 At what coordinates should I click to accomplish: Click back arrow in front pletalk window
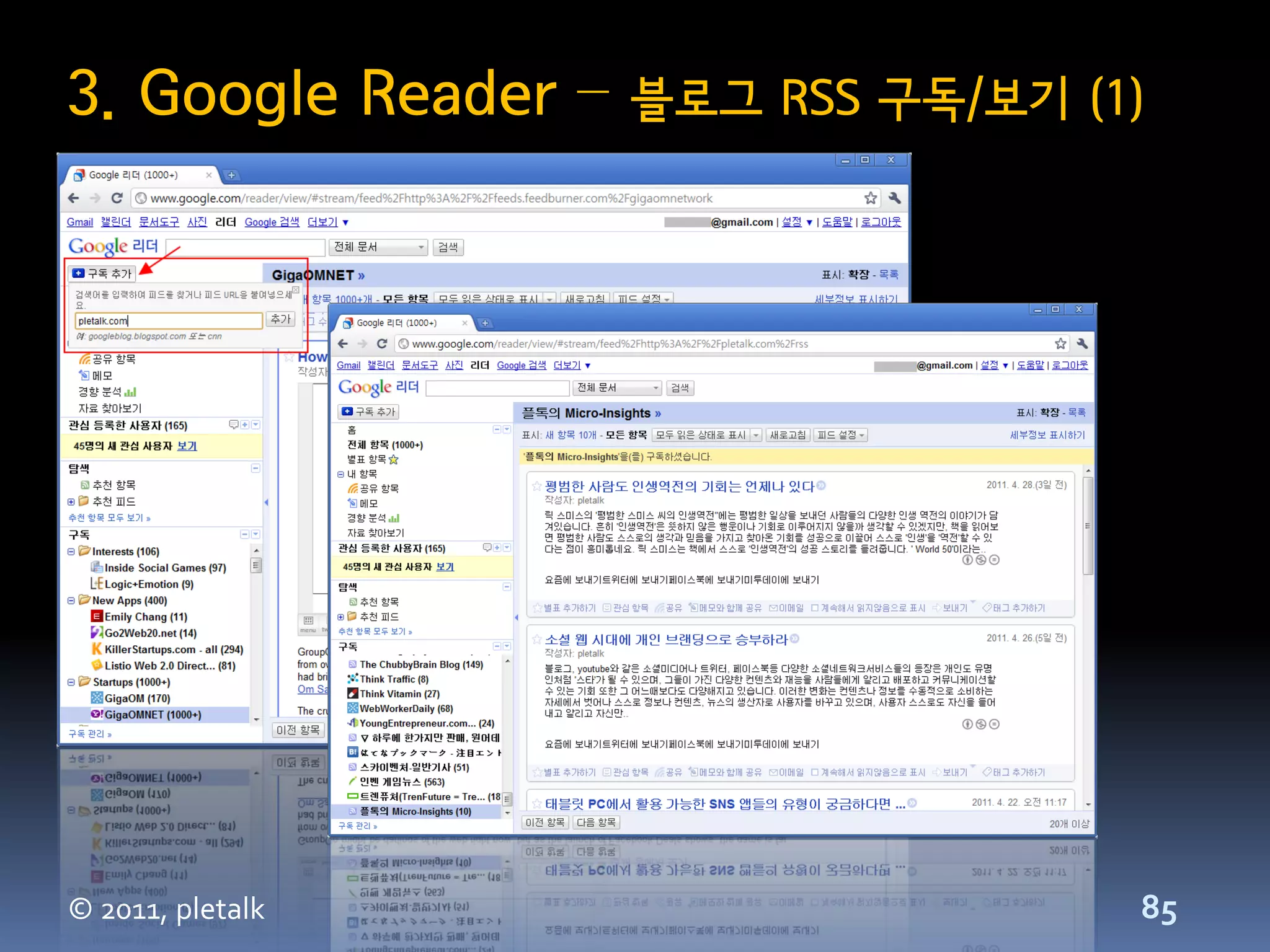[343, 343]
